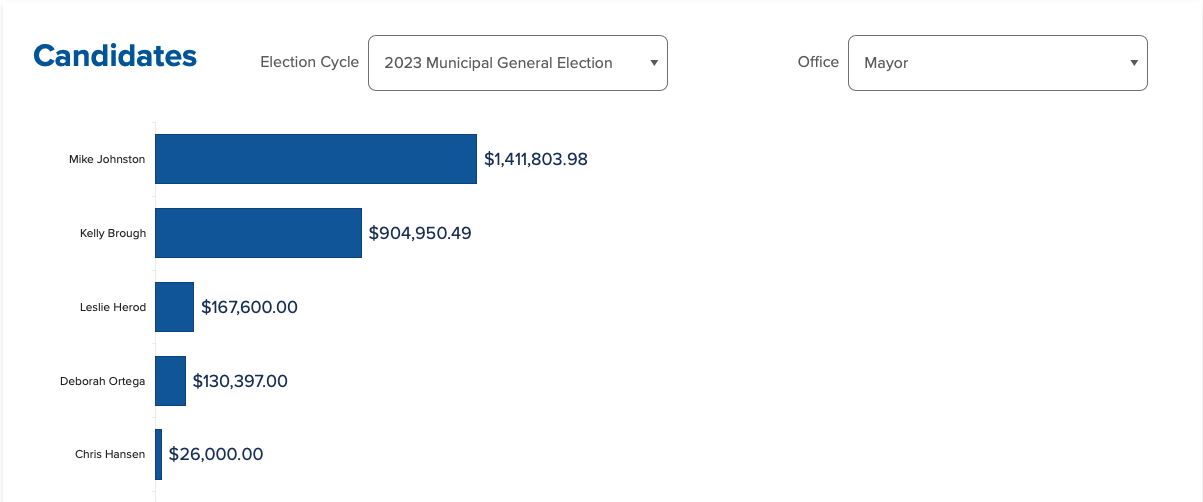The height and width of the screenshot is (502, 1203).
Task: Click the Deborah Ortega name label
Action: 103,381
